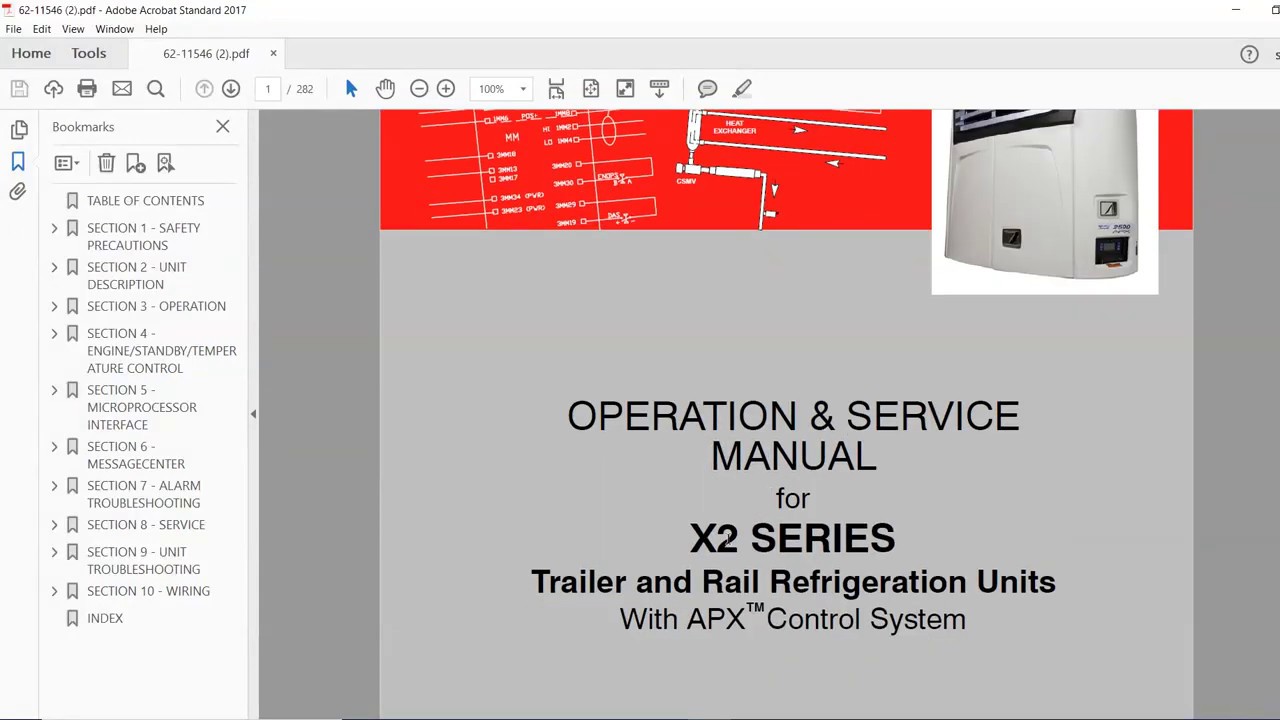Toggle the Bookmarks panel sidebar icon
This screenshot has height=720, width=1280.
click(18, 161)
